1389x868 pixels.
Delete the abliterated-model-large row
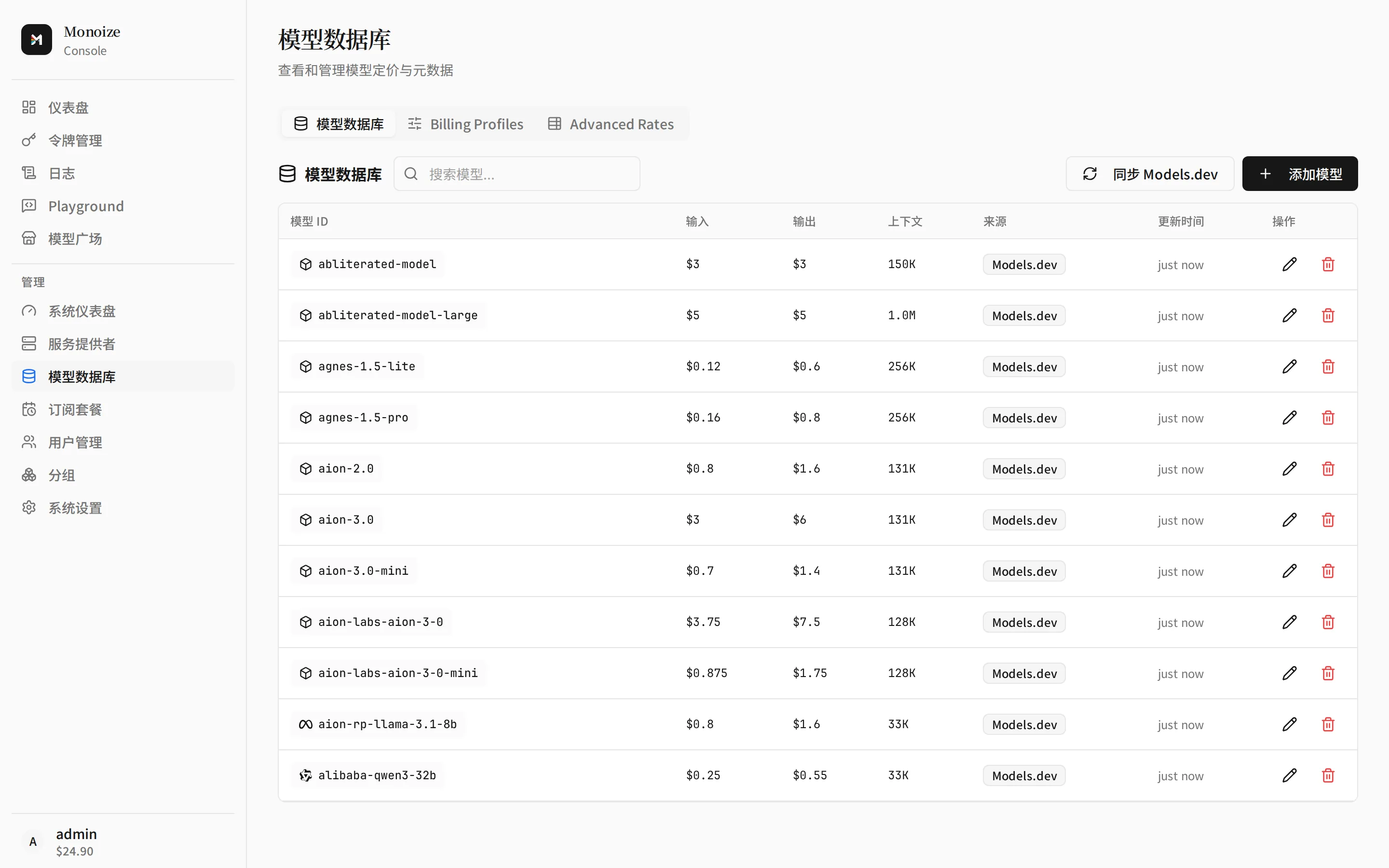tap(1328, 315)
